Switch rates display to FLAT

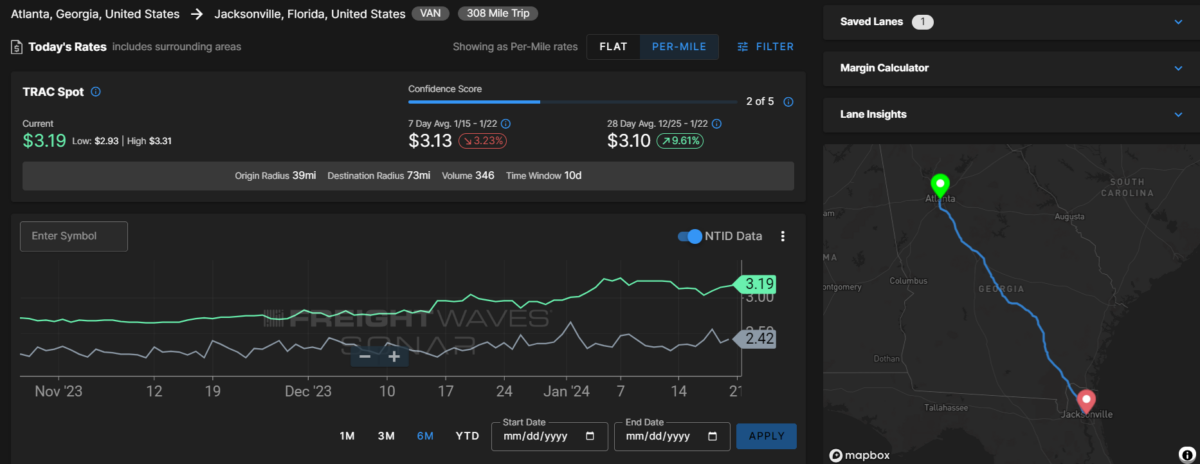(613, 47)
